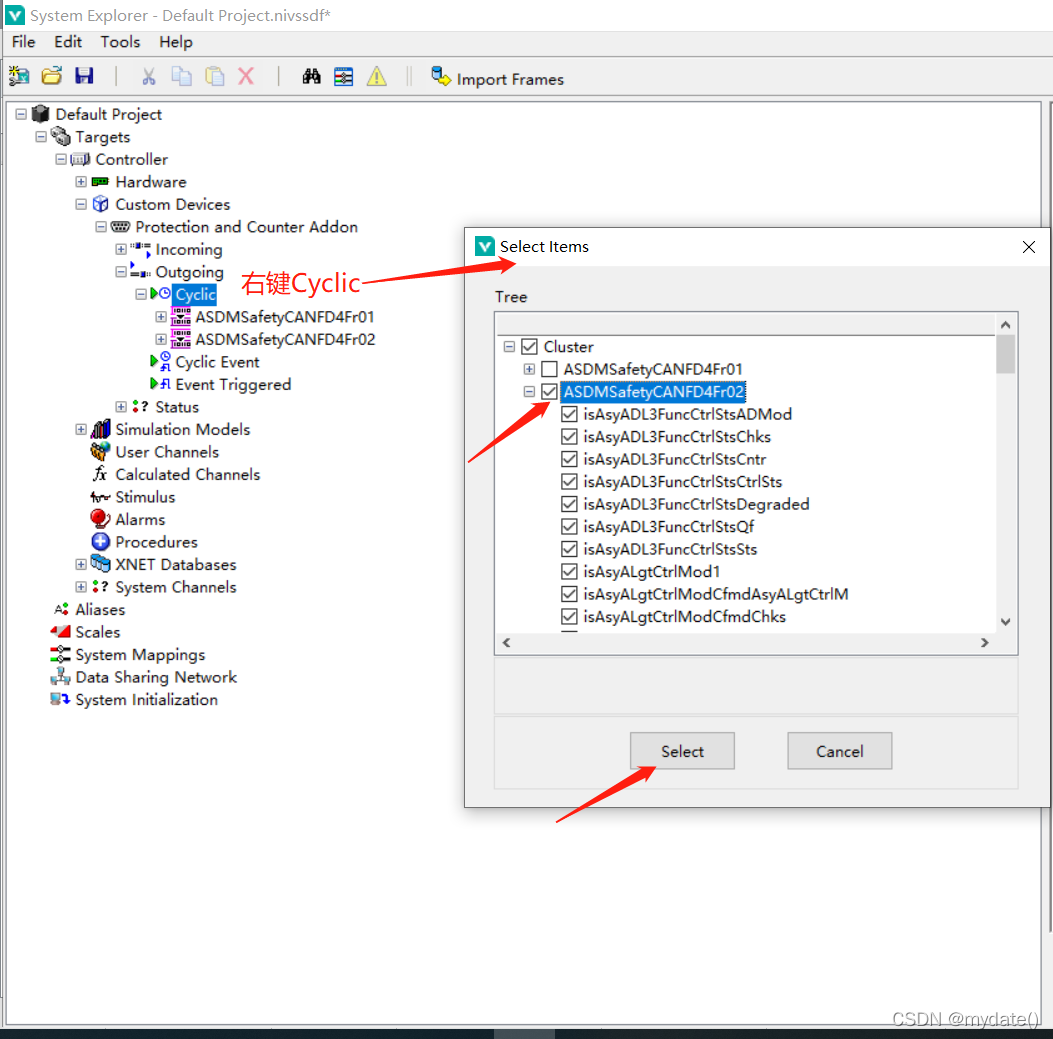Click the User Channels icon
This screenshot has height=1039, width=1053.
click(101, 451)
